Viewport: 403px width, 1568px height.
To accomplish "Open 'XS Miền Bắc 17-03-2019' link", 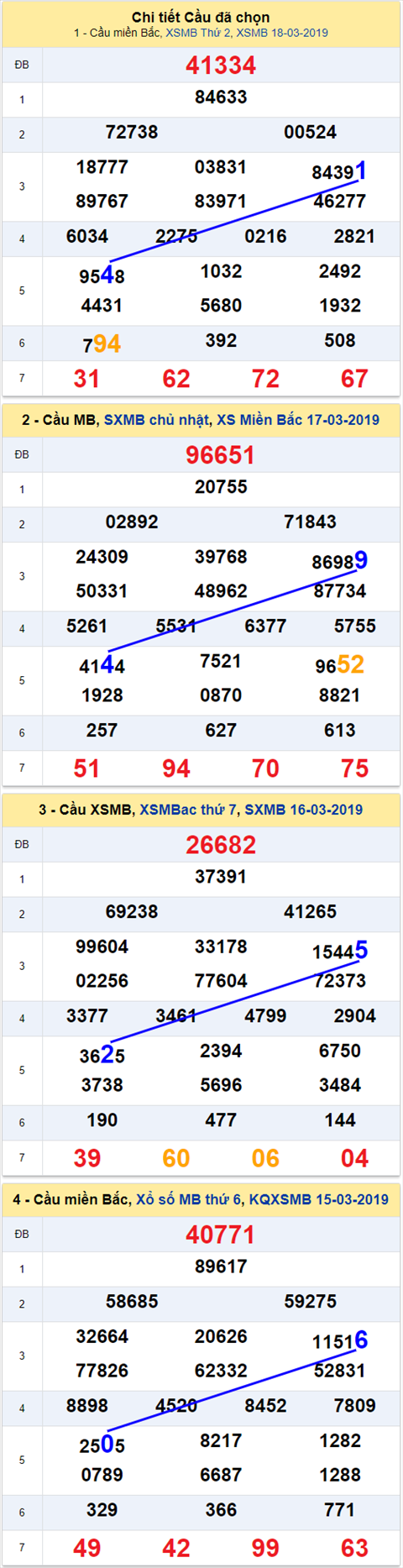I will 298,420.
